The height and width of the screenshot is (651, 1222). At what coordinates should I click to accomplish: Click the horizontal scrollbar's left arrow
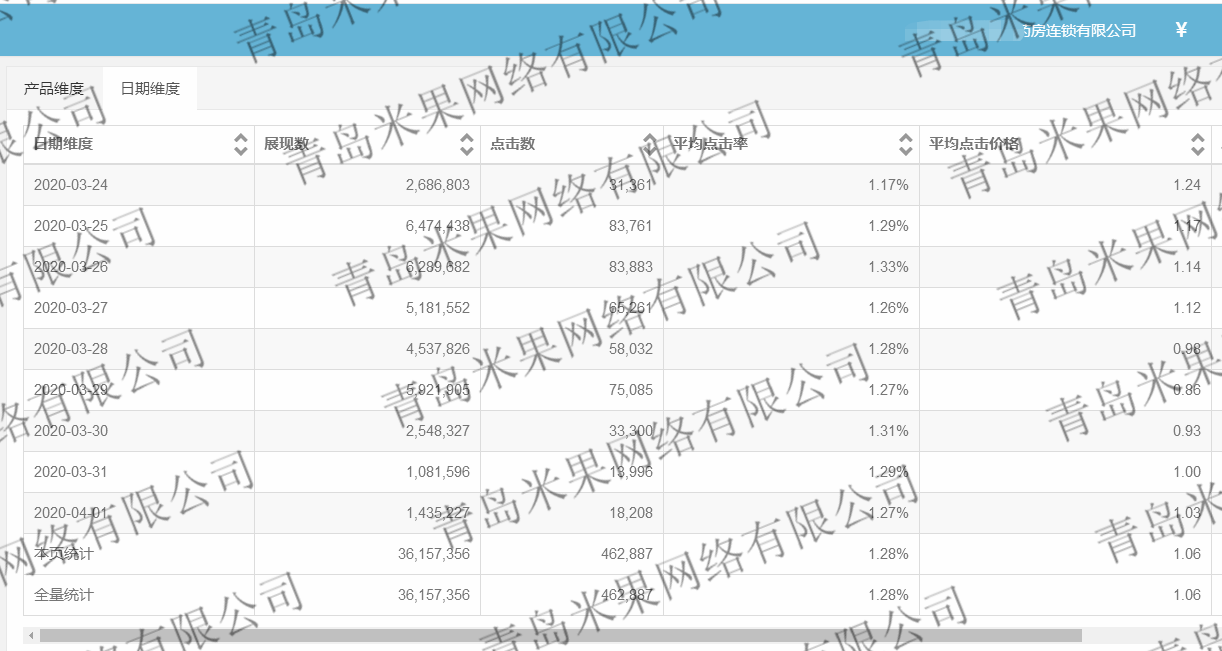pyautogui.click(x=31, y=635)
